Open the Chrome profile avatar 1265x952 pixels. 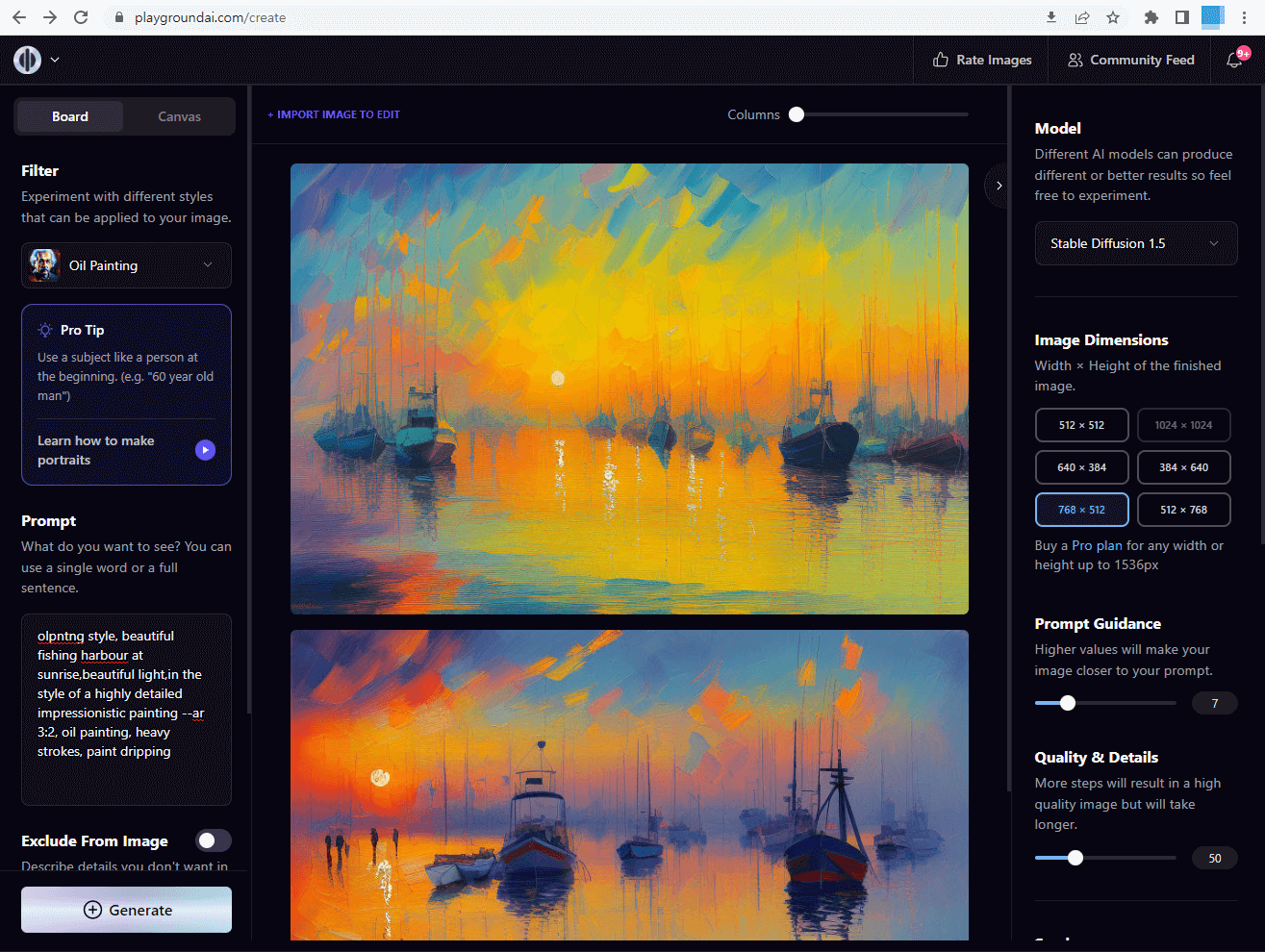click(x=1213, y=17)
